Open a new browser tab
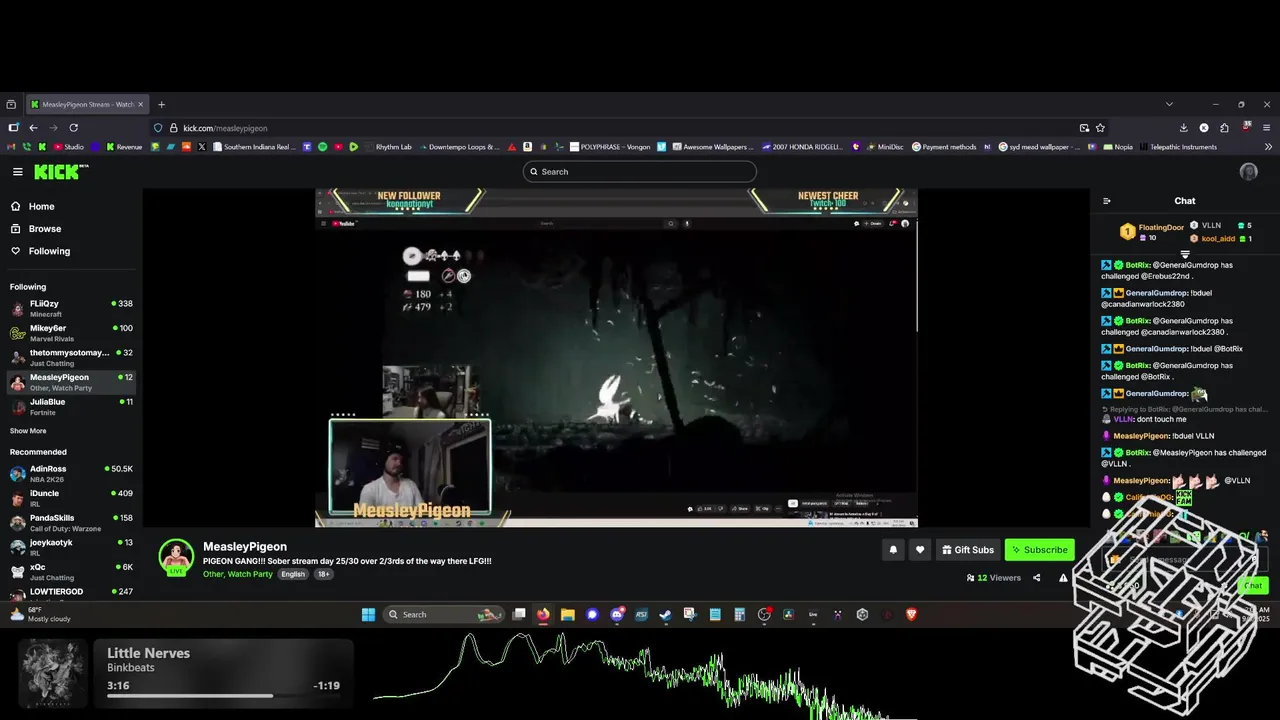 161,104
